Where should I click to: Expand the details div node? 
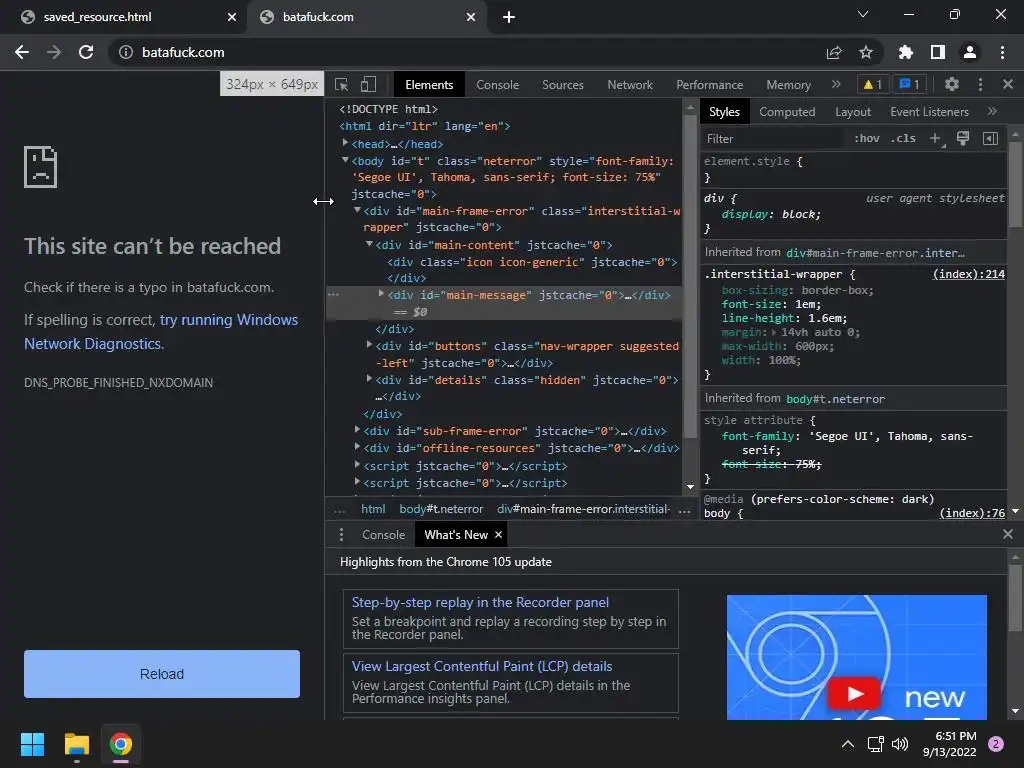click(x=369, y=378)
